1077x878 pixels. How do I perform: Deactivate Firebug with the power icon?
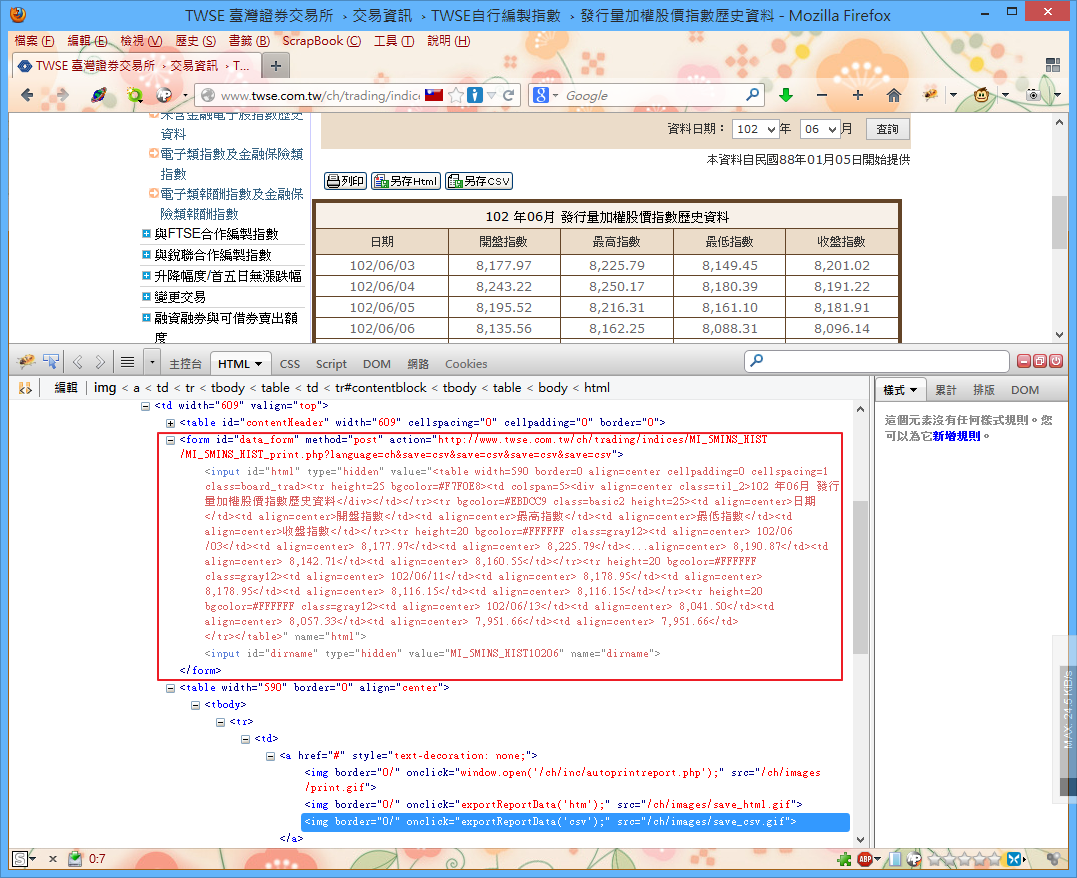[x=1056, y=361]
